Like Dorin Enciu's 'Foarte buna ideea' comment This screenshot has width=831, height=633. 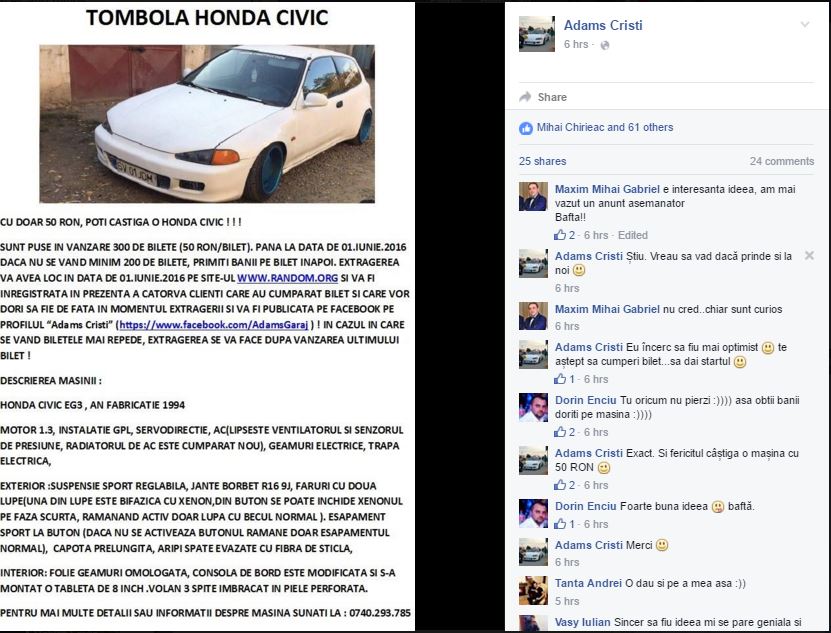(x=560, y=524)
